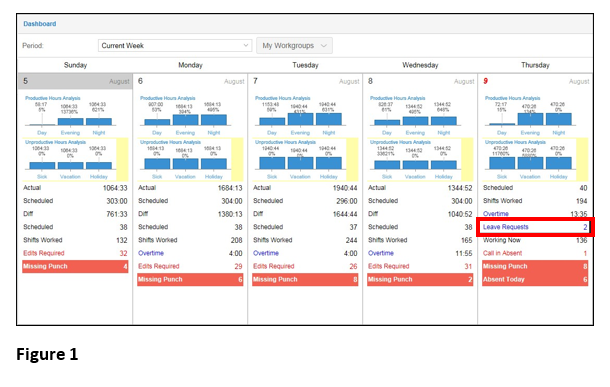
Task: Open Sunday's Missing Punch bar
Action: (x=75, y=266)
